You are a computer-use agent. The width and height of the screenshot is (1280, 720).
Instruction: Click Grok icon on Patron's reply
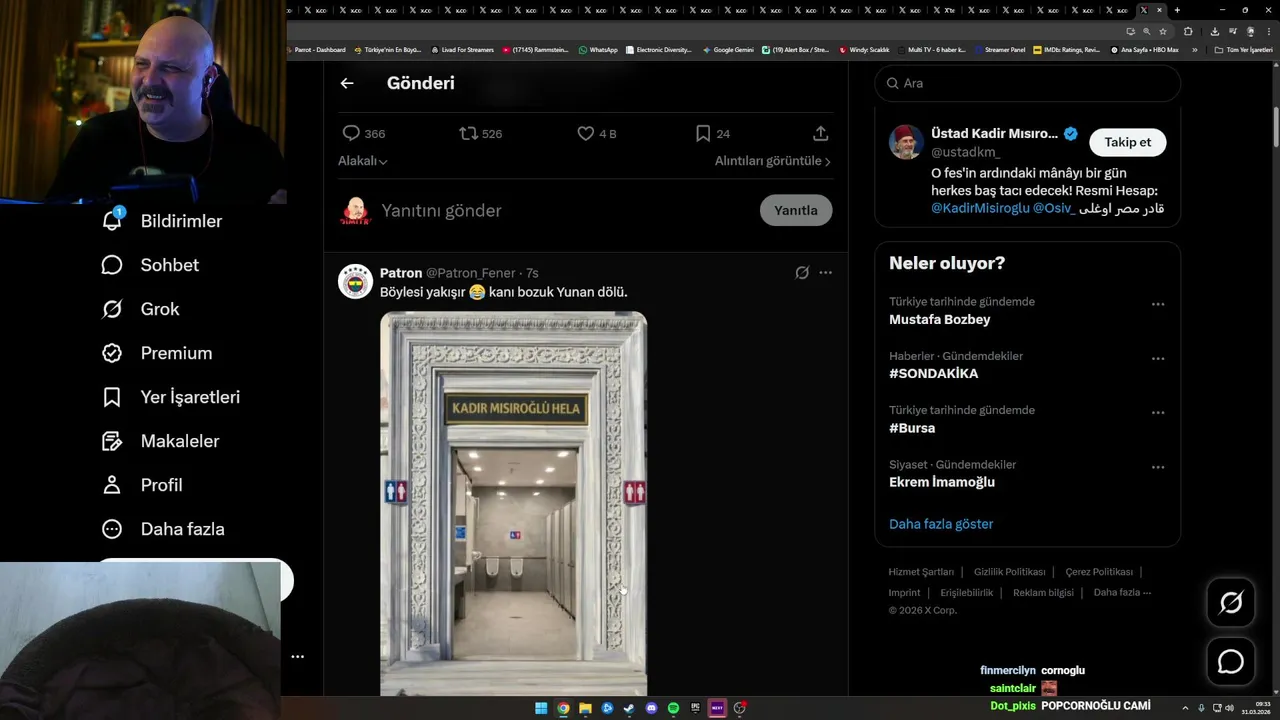802,273
